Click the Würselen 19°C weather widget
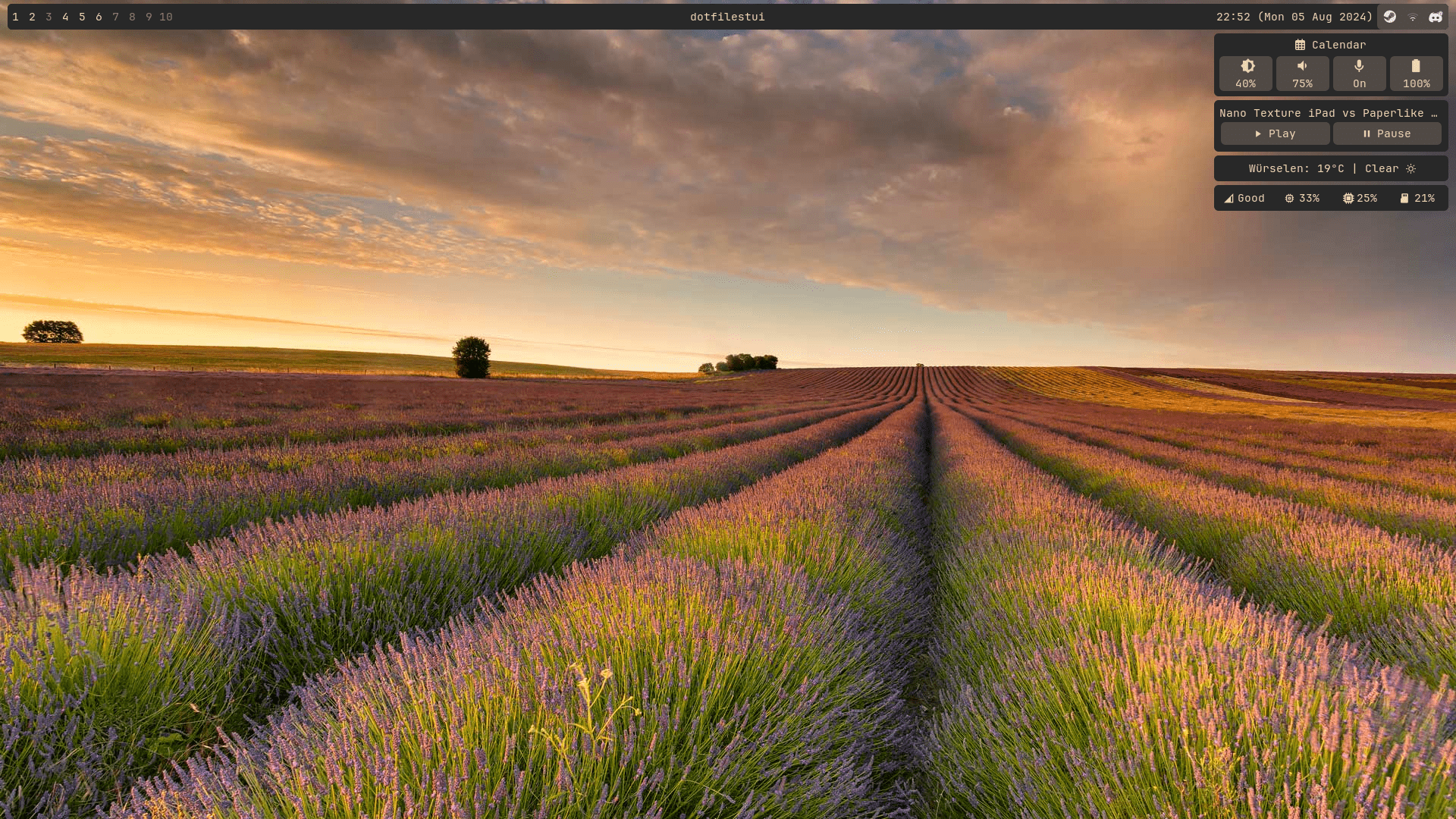Screen dimensions: 1456x819 1331,168
